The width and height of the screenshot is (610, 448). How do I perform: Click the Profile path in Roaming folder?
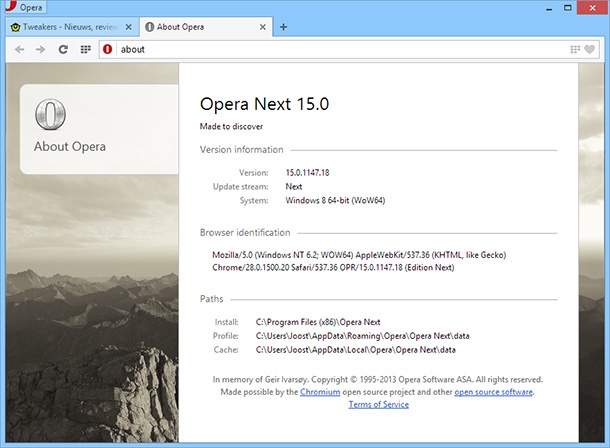pos(362,336)
